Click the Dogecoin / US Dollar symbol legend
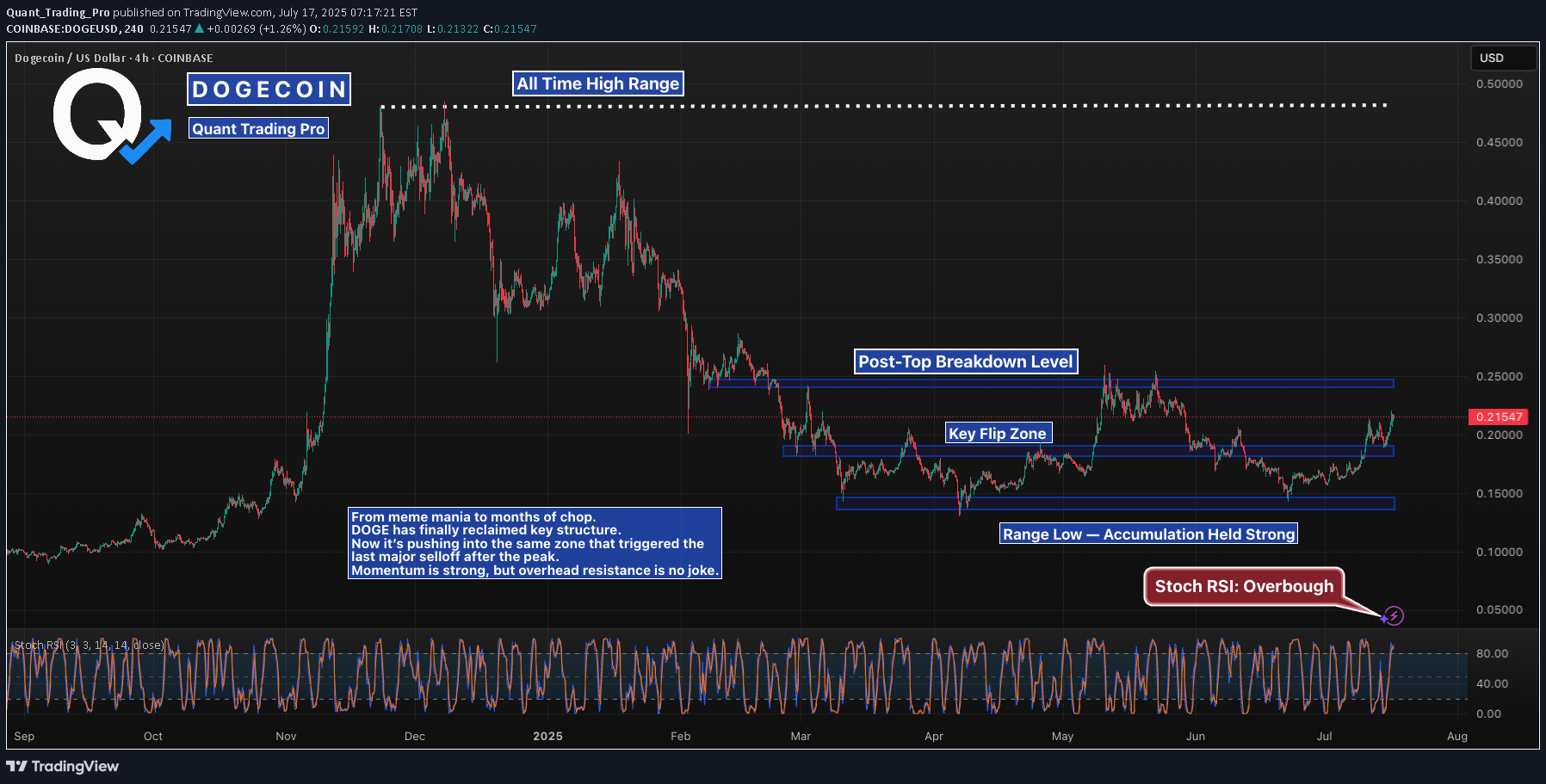Image resolution: width=1546 pixels, height=784 pixels. pos(114,58)
